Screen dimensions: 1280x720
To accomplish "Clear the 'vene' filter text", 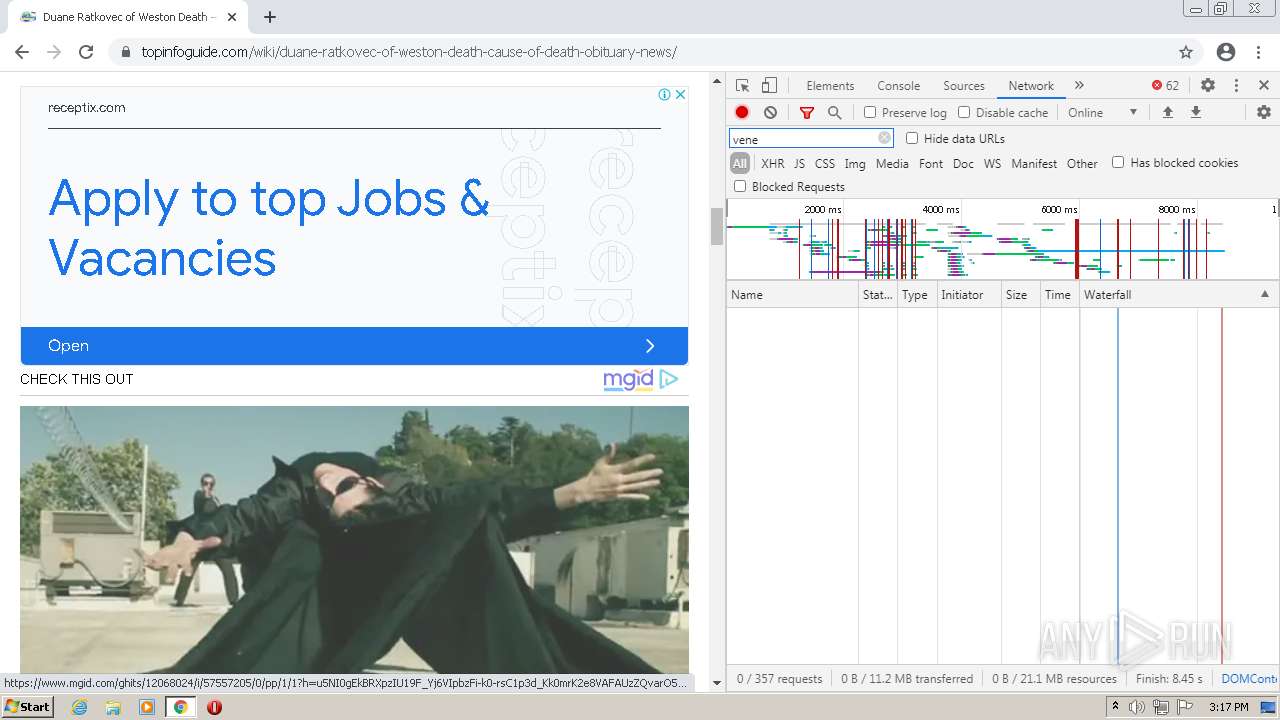I will click(x=884, y=139).
